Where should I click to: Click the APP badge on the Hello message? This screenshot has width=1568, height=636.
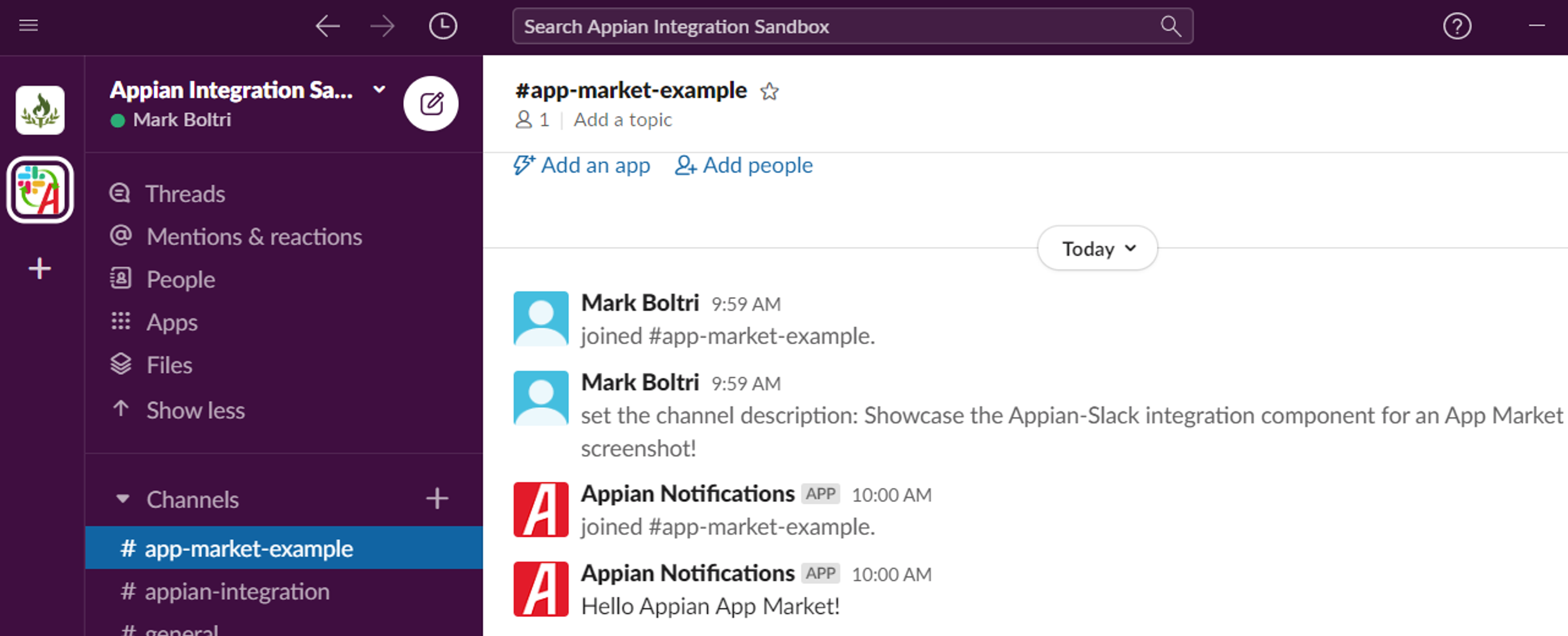[x=820, y=573]
